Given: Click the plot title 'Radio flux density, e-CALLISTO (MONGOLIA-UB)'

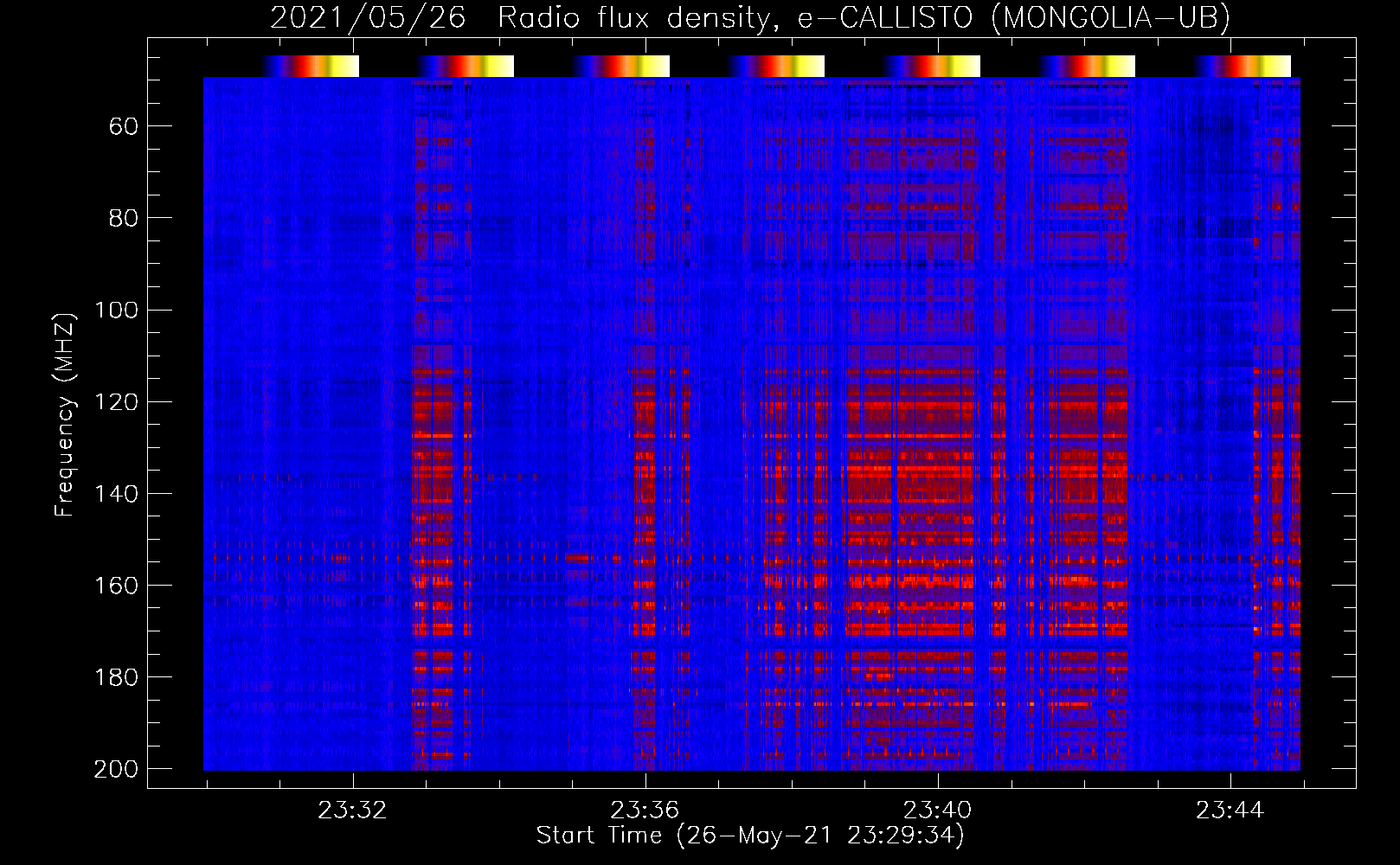Looking at the screenshot, I should [x=864, y=17].
